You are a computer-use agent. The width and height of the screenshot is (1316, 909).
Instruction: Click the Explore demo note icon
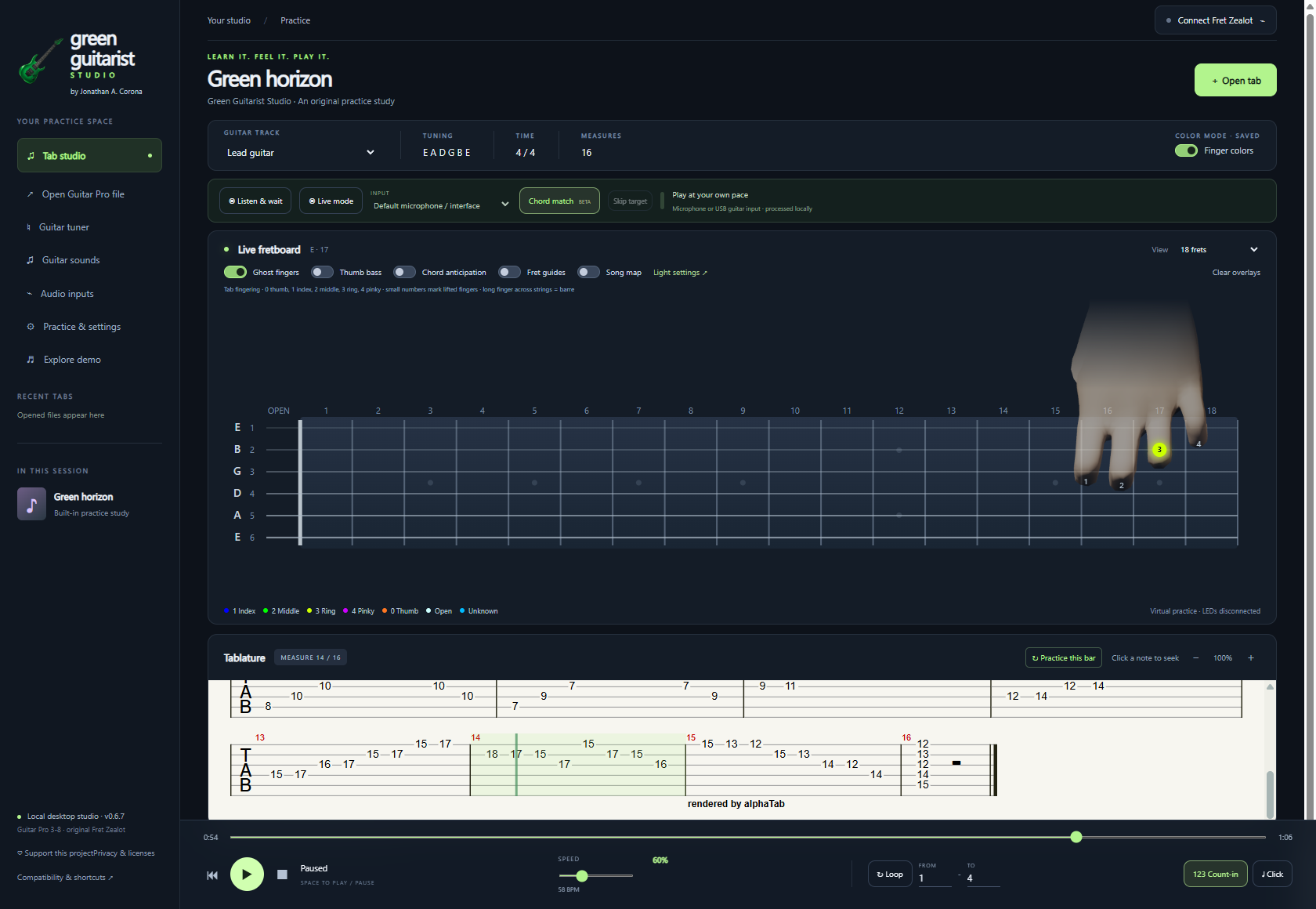pyautogui.click(x=31, y=360)
